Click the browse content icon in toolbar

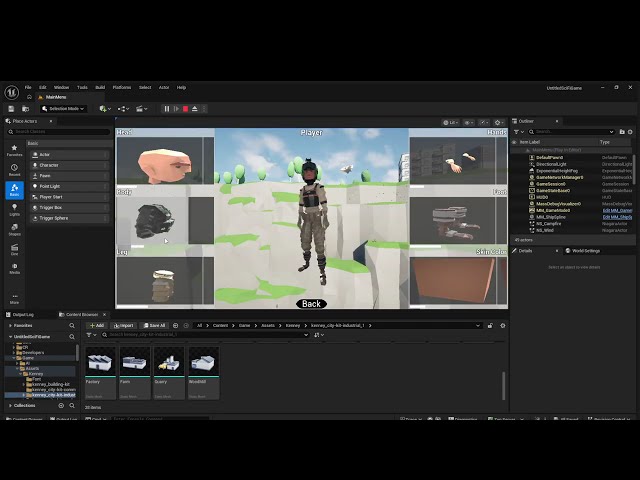click(25, 109)
